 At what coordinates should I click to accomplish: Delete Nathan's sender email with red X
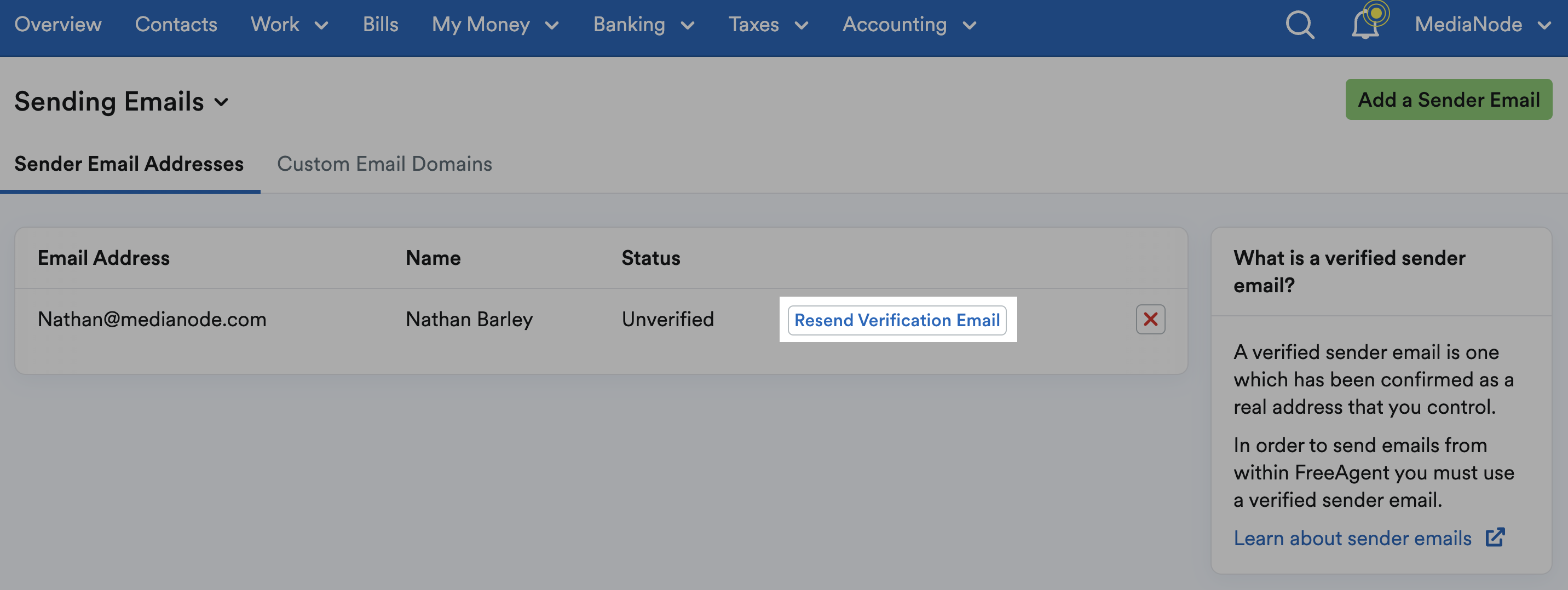1150,319
